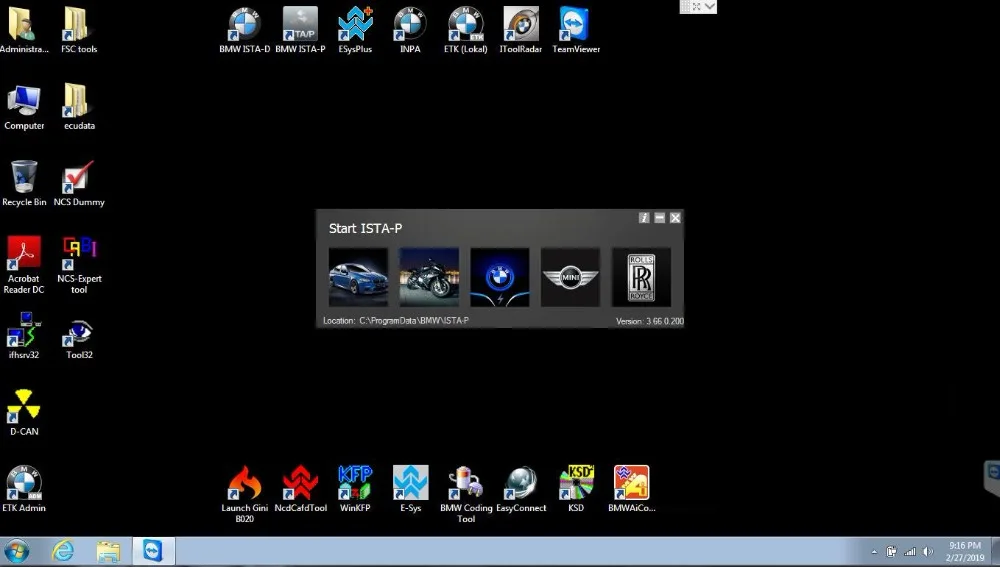Choose the motorcycle brand image in Start ISTA-P
Viewport: 1000px width, 567px height.
click(x=429, y=277)
